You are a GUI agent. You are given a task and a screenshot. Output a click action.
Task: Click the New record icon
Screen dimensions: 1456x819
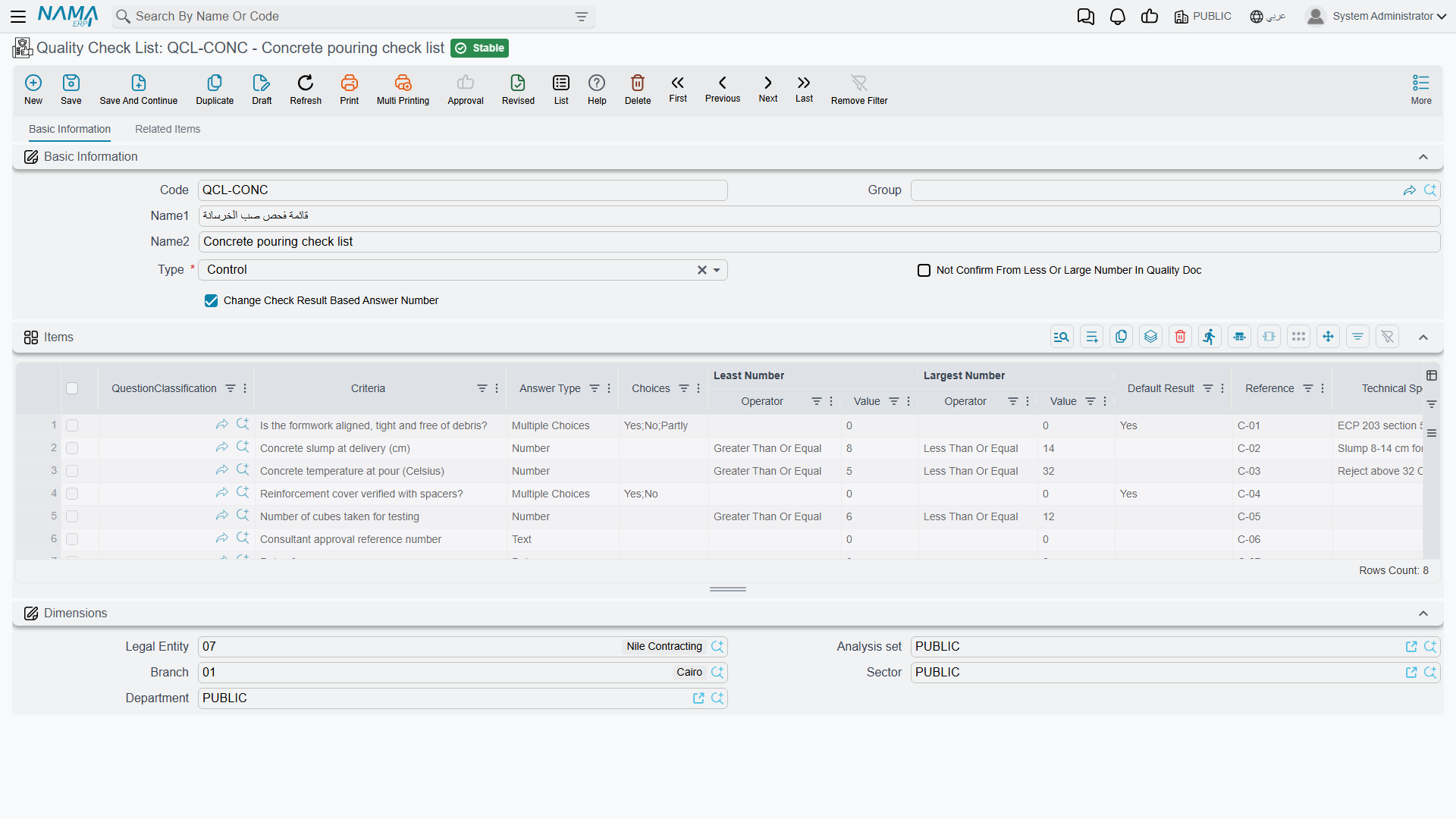(x=33, y=83)
